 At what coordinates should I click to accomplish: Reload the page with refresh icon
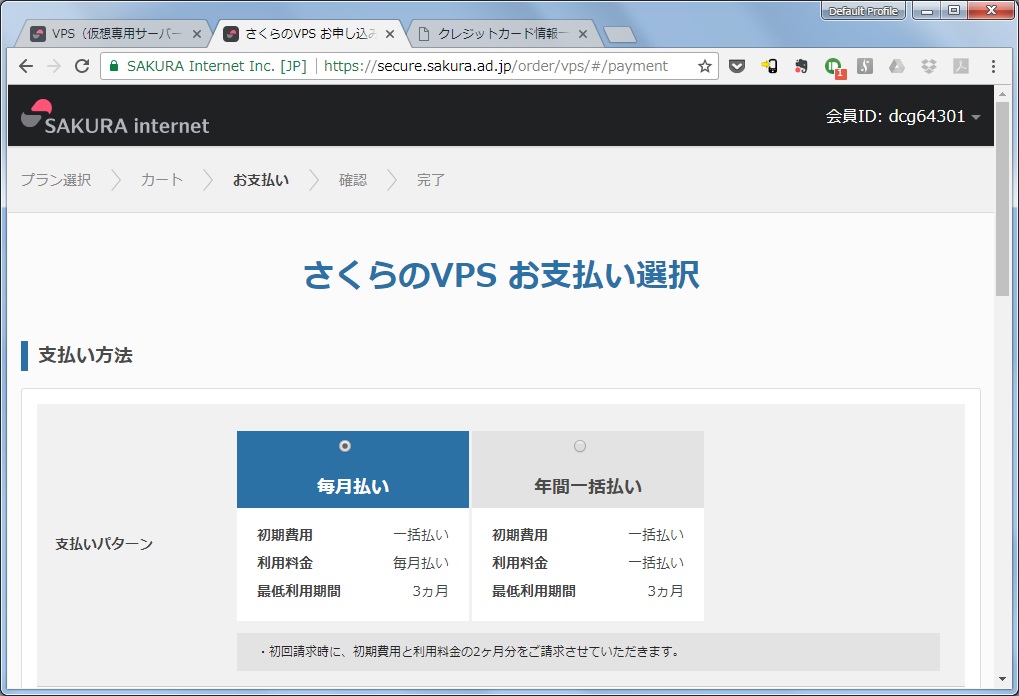(82, 66)
